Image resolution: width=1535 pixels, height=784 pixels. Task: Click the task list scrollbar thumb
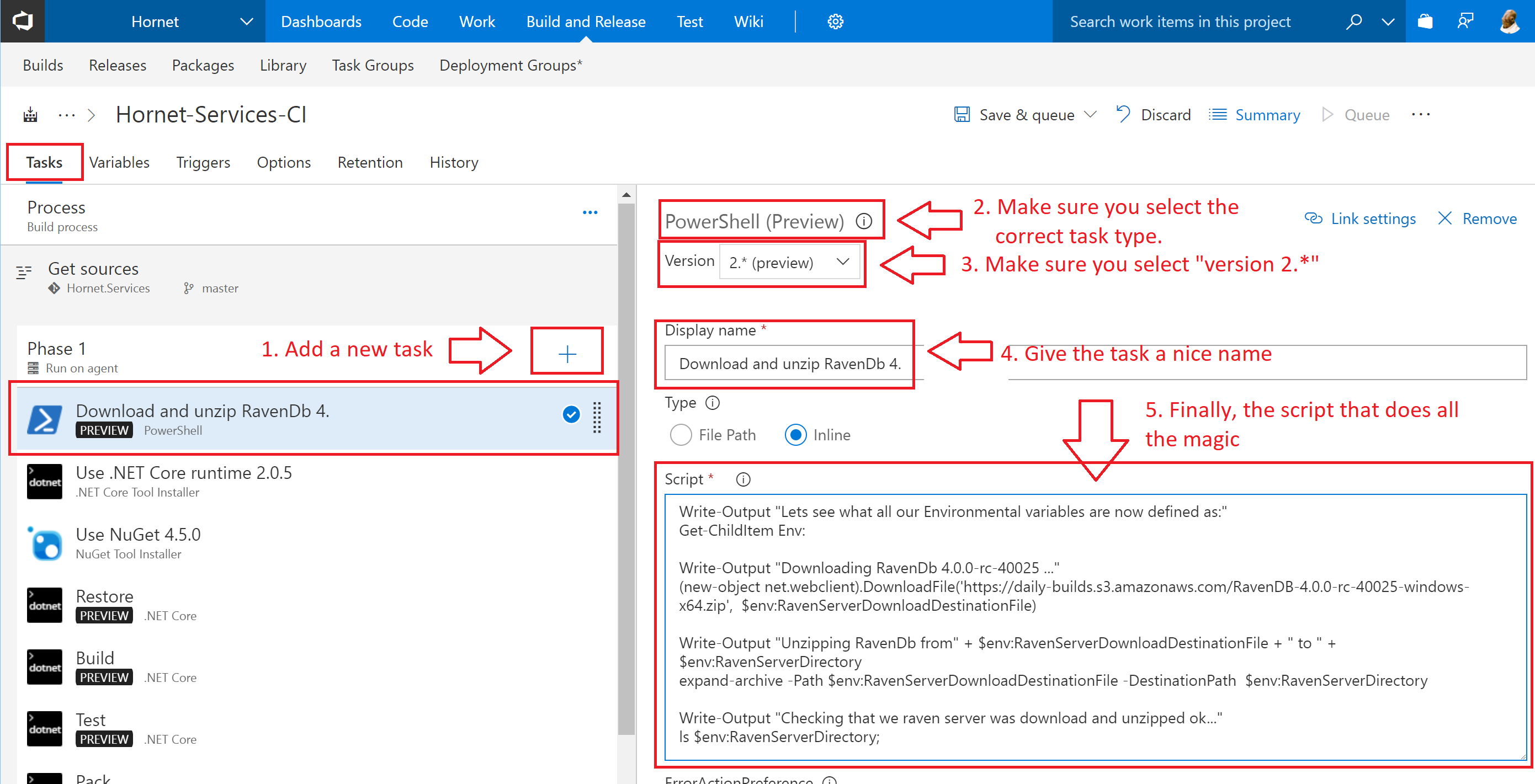626,470
